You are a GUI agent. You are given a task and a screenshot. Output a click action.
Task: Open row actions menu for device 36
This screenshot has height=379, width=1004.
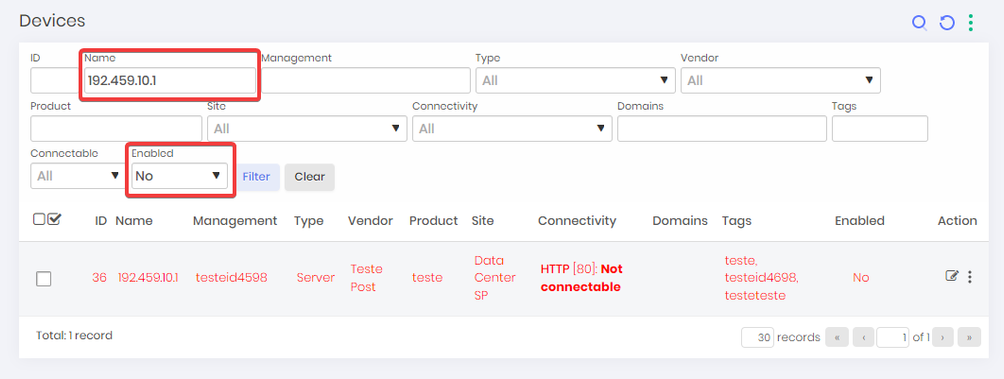click(969, 277)
